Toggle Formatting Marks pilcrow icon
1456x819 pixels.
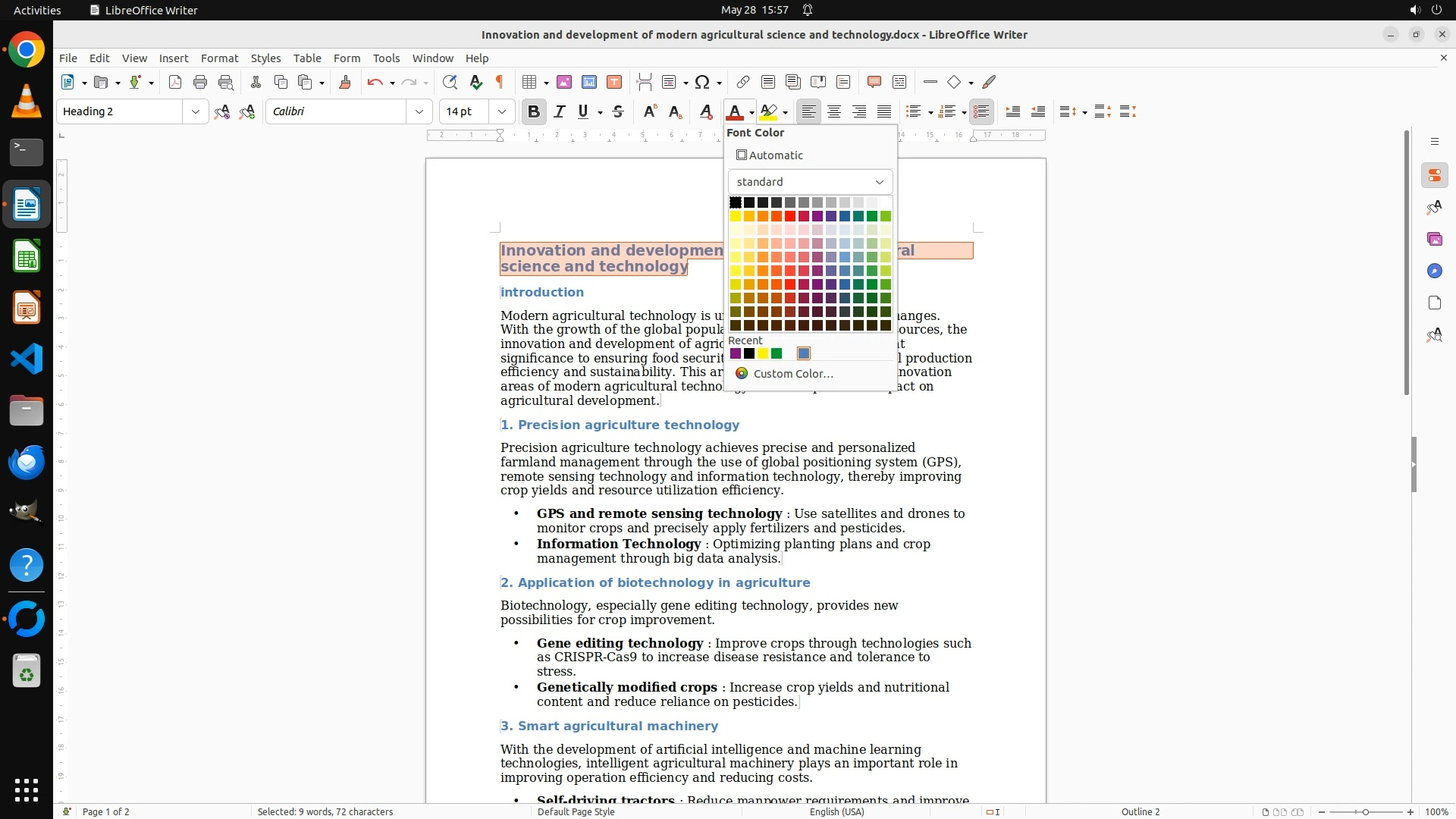[500, 82]
